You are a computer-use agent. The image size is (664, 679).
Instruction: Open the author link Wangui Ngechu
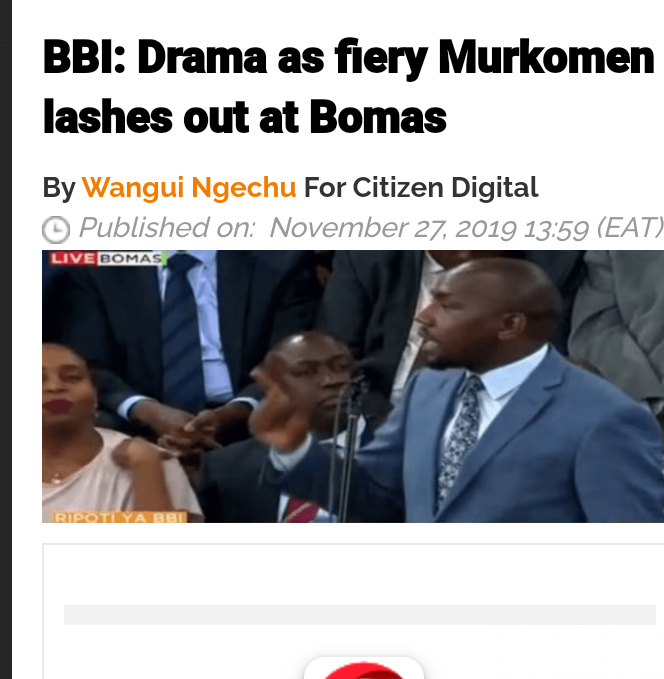tap(189, 188)
